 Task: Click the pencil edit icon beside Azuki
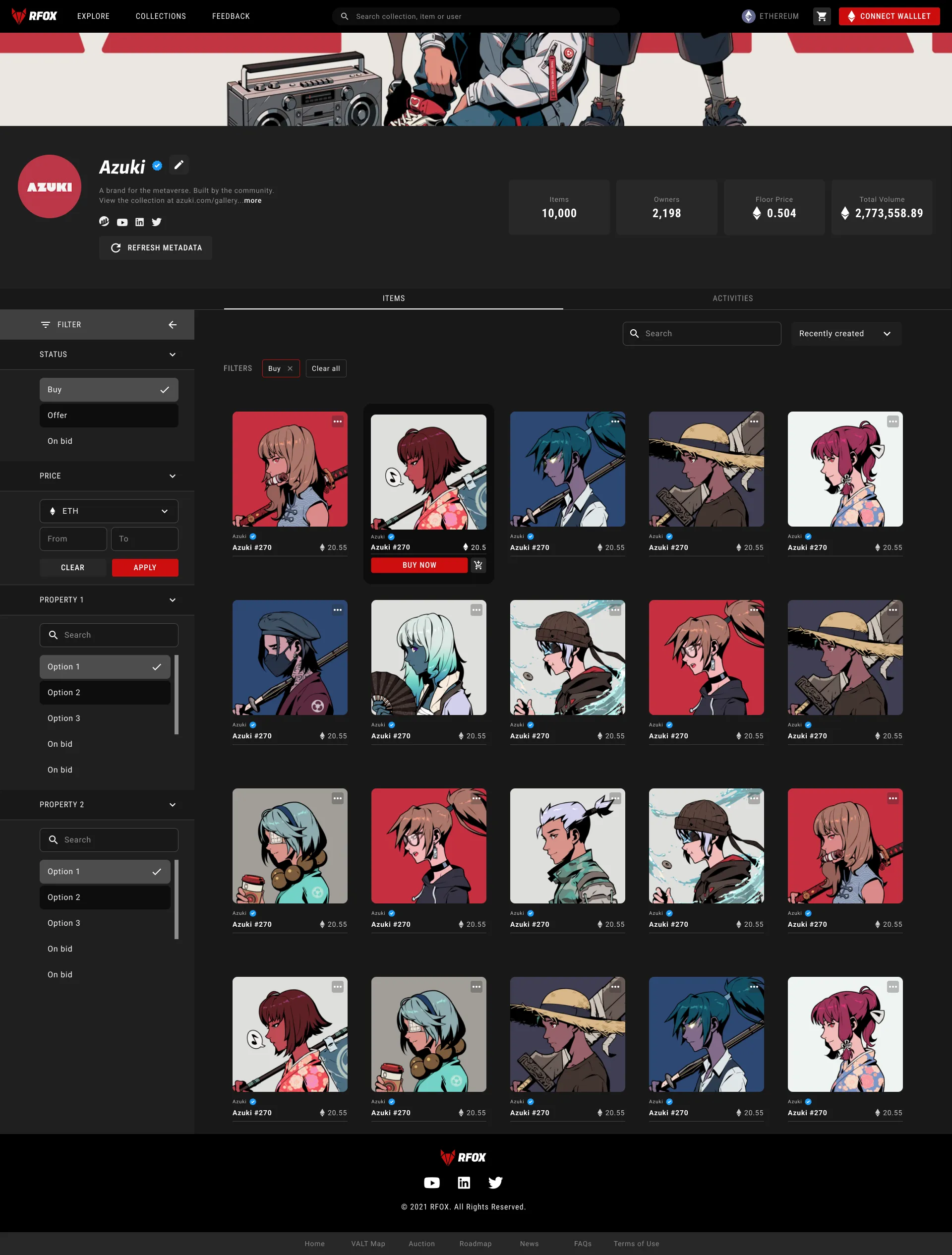point(178,165)
